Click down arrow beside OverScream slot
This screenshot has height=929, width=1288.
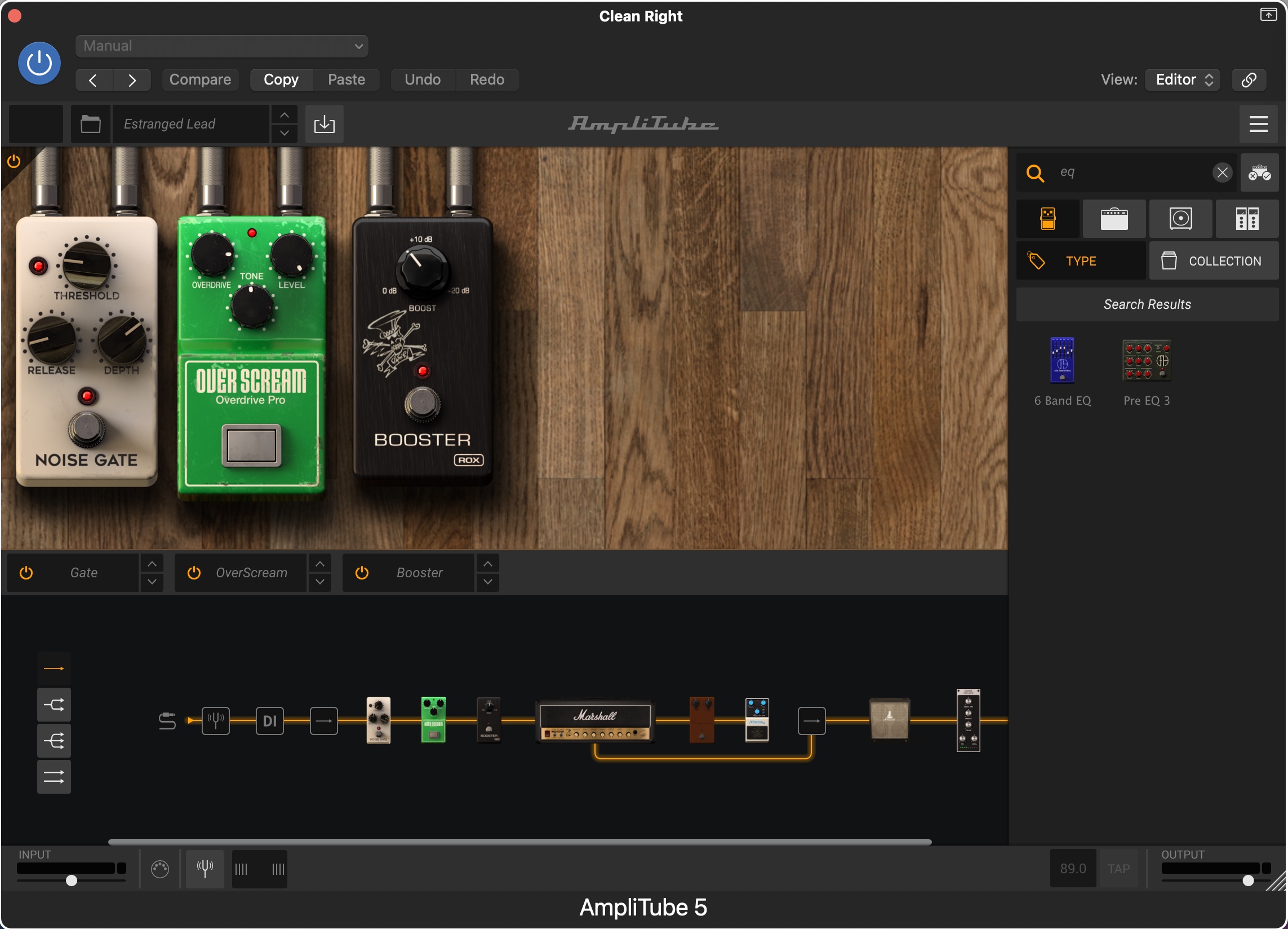[x=320, y=582]
